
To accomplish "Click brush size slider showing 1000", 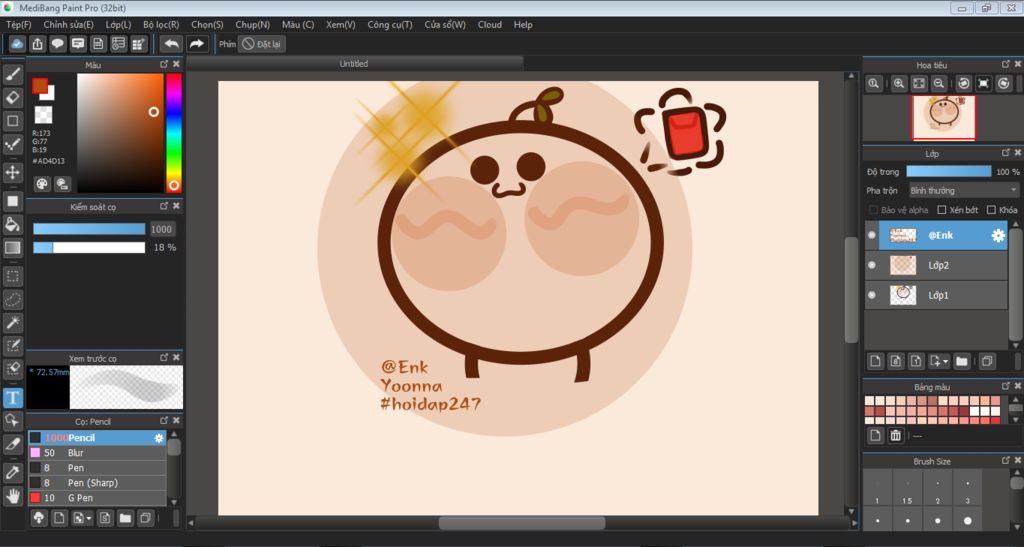I will [89, 229].
